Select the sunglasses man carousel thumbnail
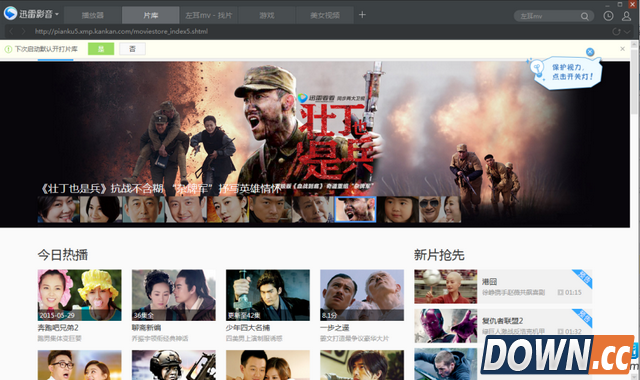Image resolution: width=640 pixels, height=380 pixels. point(440,209)
